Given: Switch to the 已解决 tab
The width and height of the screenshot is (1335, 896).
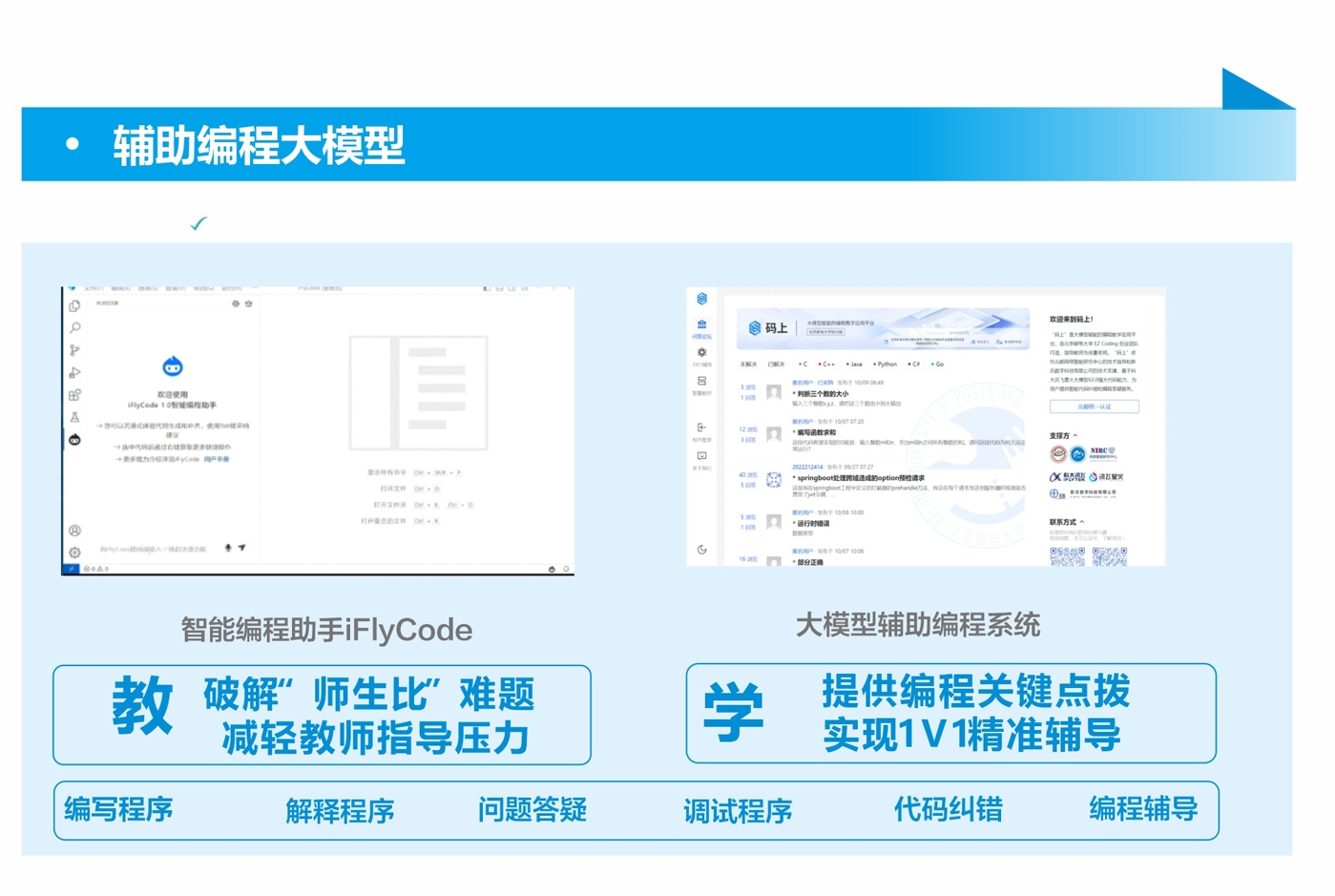Looking at the screenshot, I should click(776, 364).
